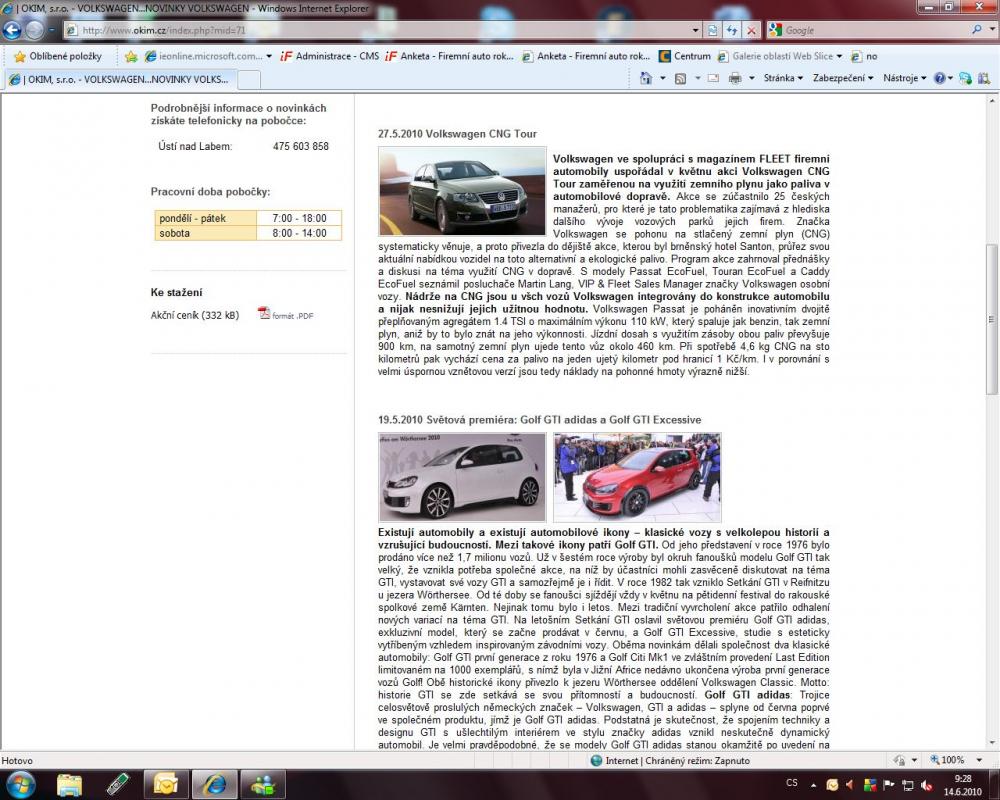Refresh the page with the Refresh icon
Image resolution: width=1000 pixels, height=800 pixels.
[732, 30]
